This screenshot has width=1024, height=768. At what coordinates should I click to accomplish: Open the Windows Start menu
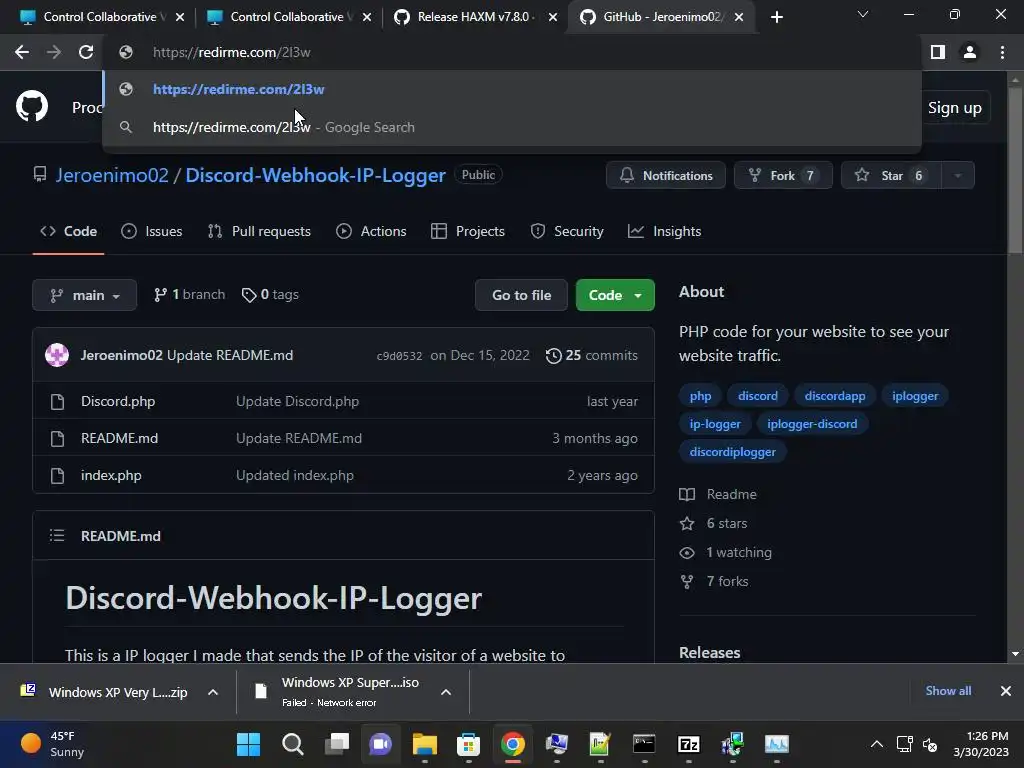coord(248,744)
